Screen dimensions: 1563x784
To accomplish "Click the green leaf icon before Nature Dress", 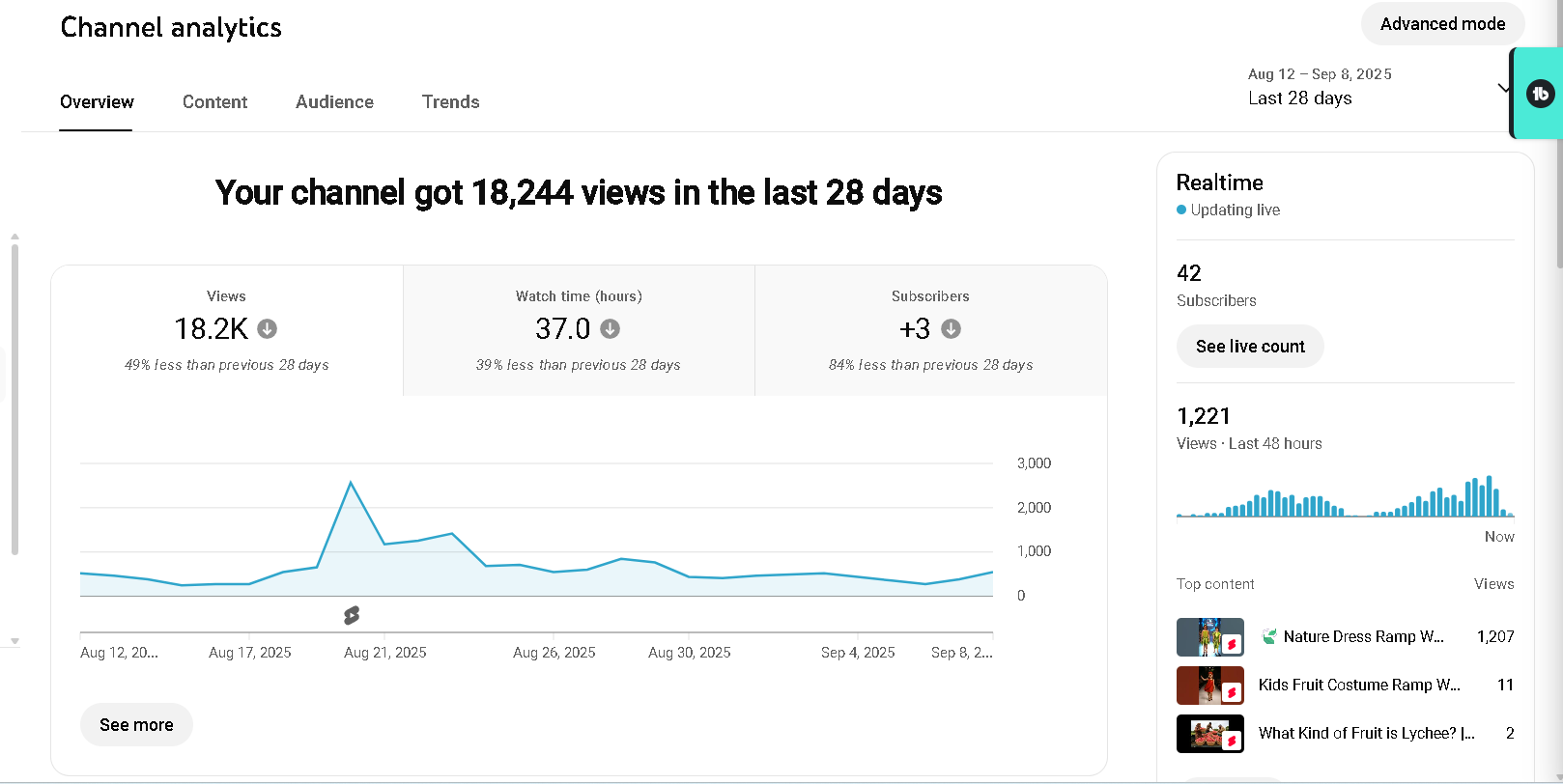I will pyautogui.click(x=1269, y=636).
